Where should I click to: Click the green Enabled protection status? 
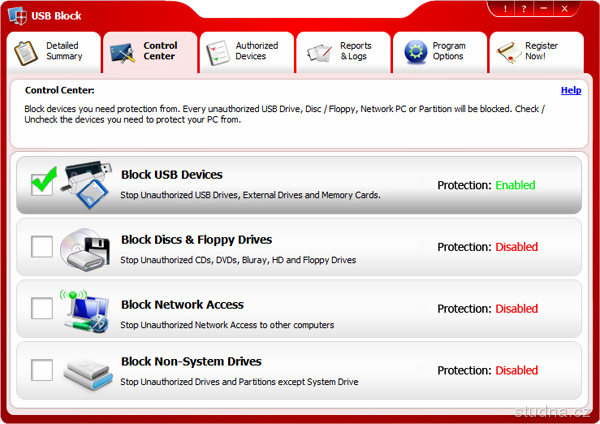pos(515,185)
